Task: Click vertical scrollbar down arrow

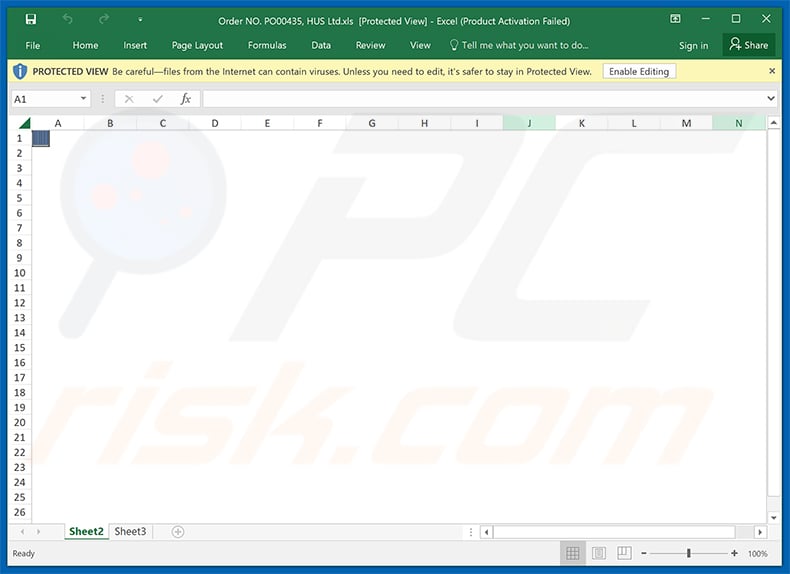Action: coord(774,518)
